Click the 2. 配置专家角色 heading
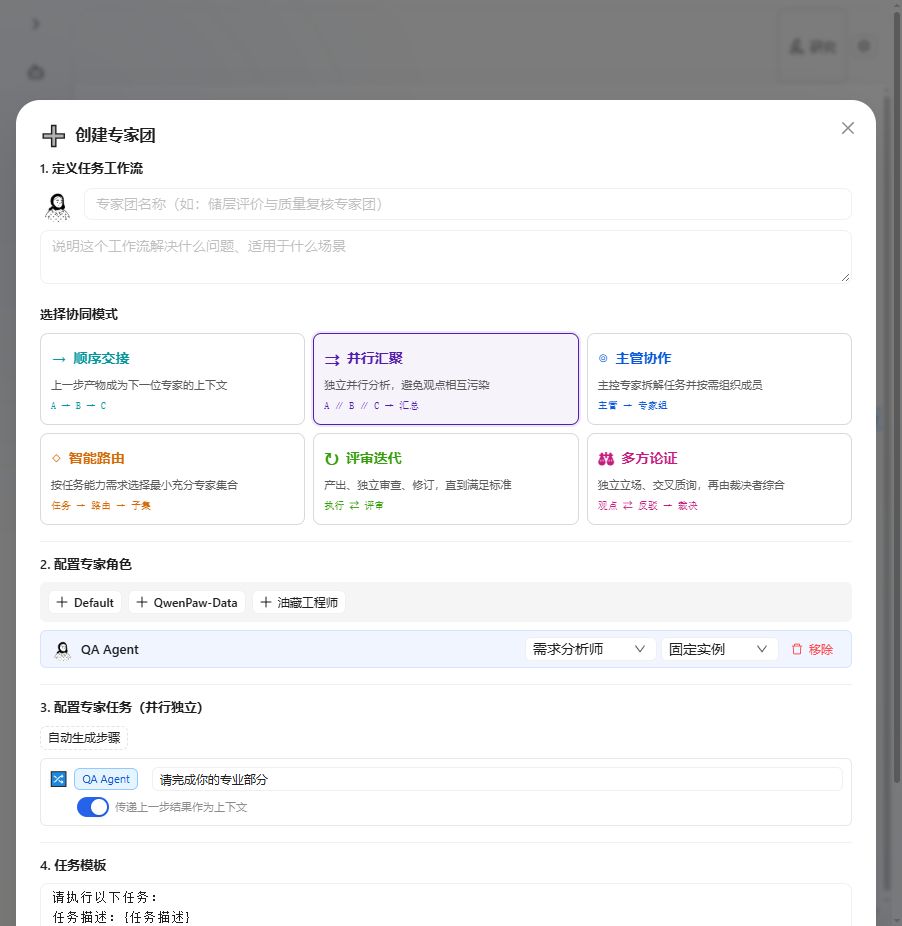This screenshot has height=926, width=902. tap(86, 564)
